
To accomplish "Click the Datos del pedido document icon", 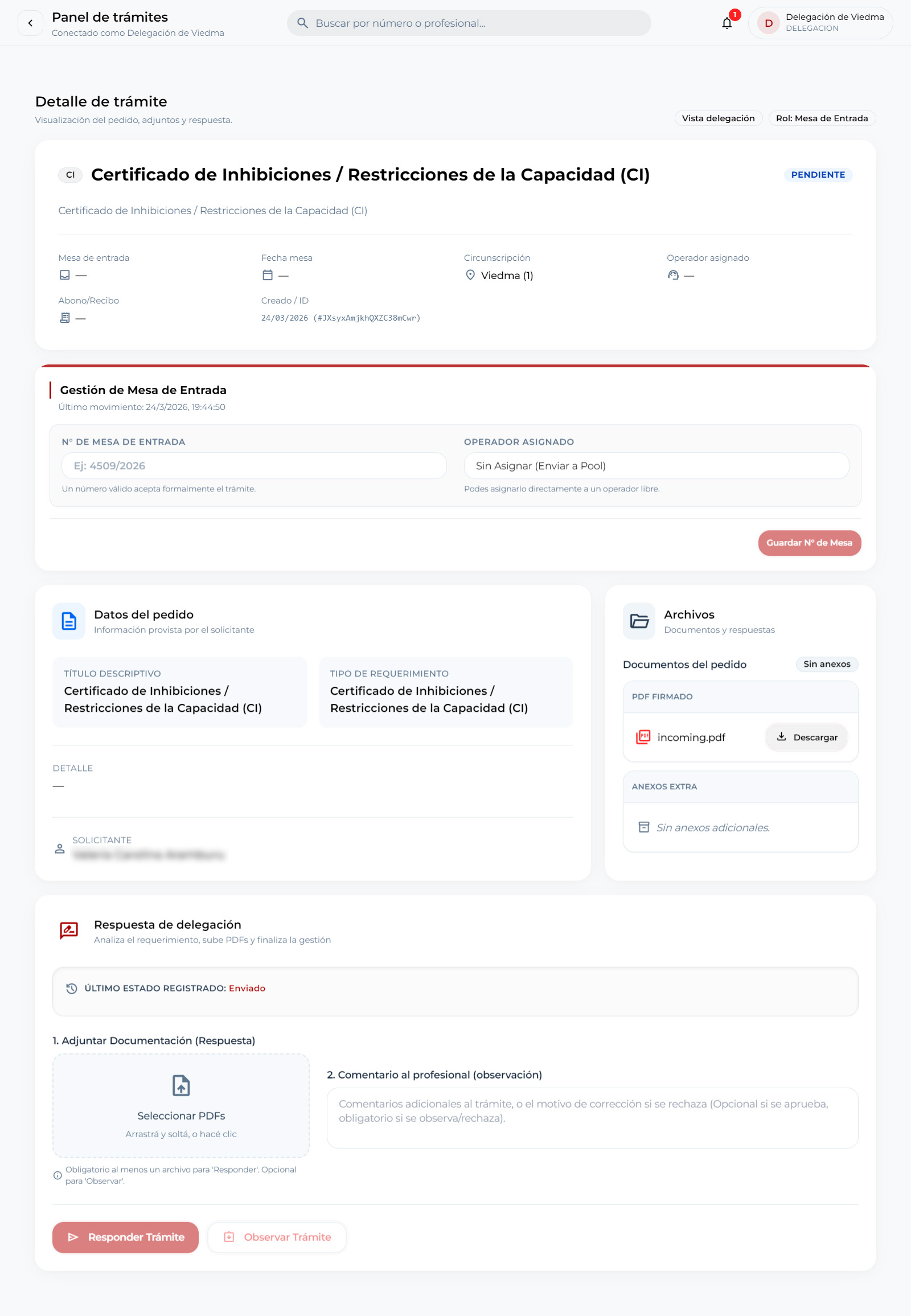I will 69,621.
